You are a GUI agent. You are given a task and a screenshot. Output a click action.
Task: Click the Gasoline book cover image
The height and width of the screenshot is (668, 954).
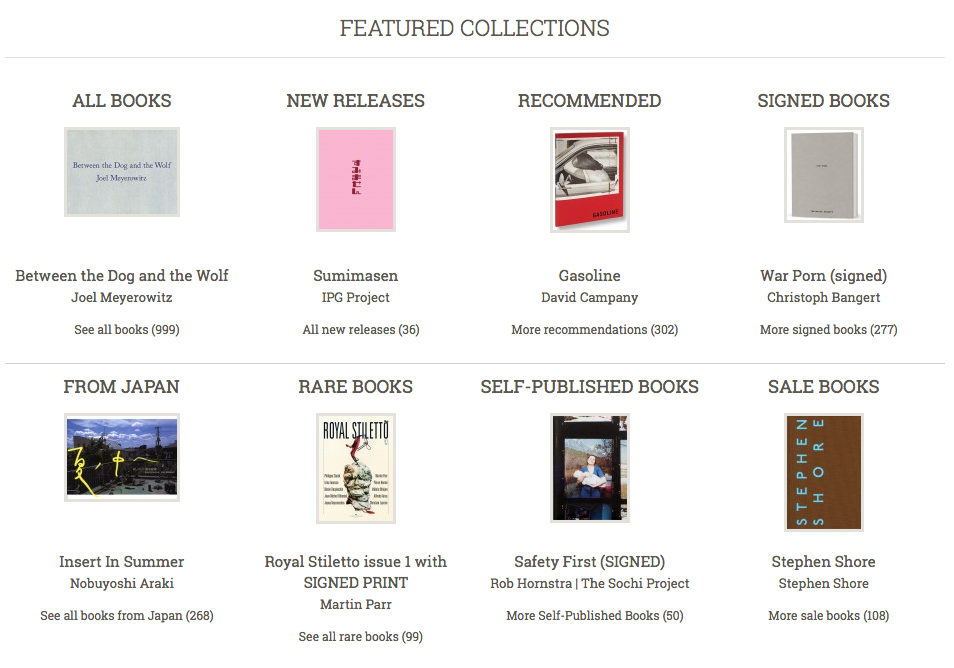(x=590, y=180)
